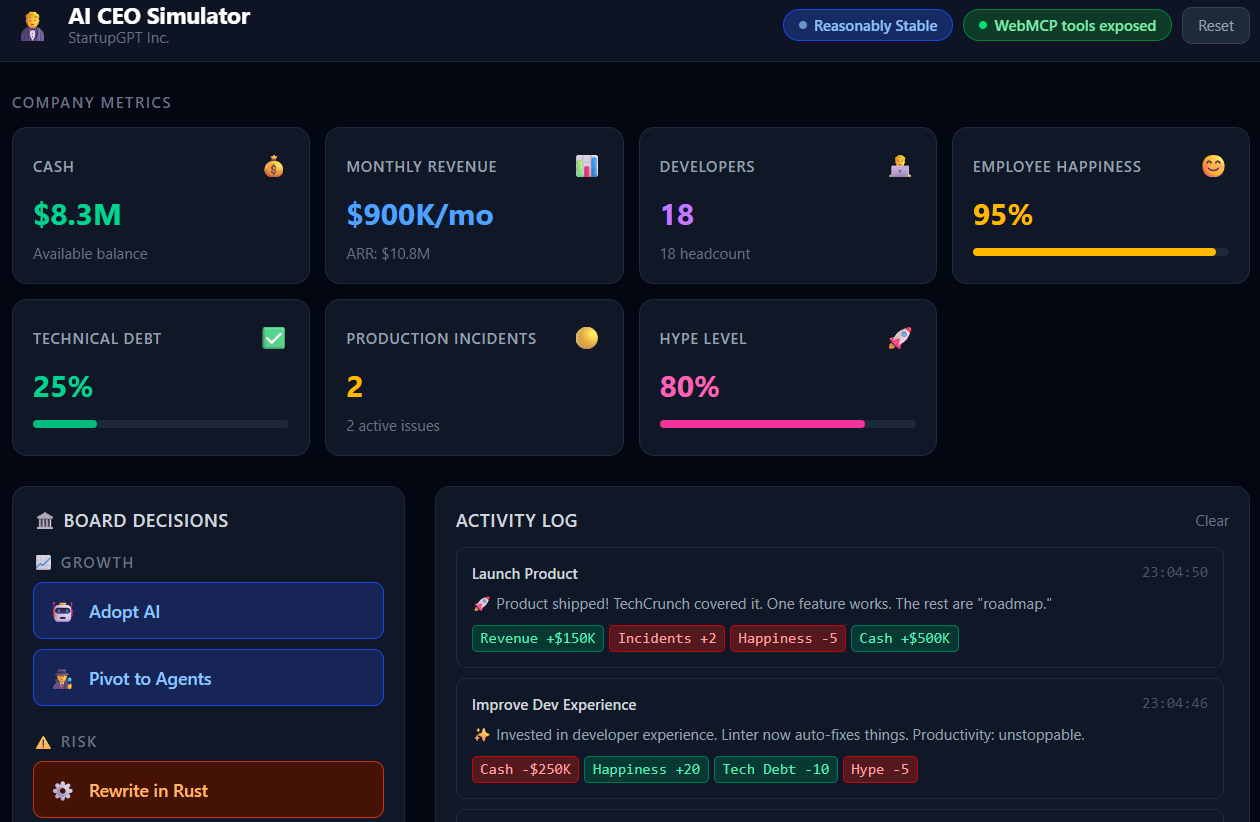1260x822 pixels.
Task: Click the Reasonably Stable status badge
Action: 867,25
